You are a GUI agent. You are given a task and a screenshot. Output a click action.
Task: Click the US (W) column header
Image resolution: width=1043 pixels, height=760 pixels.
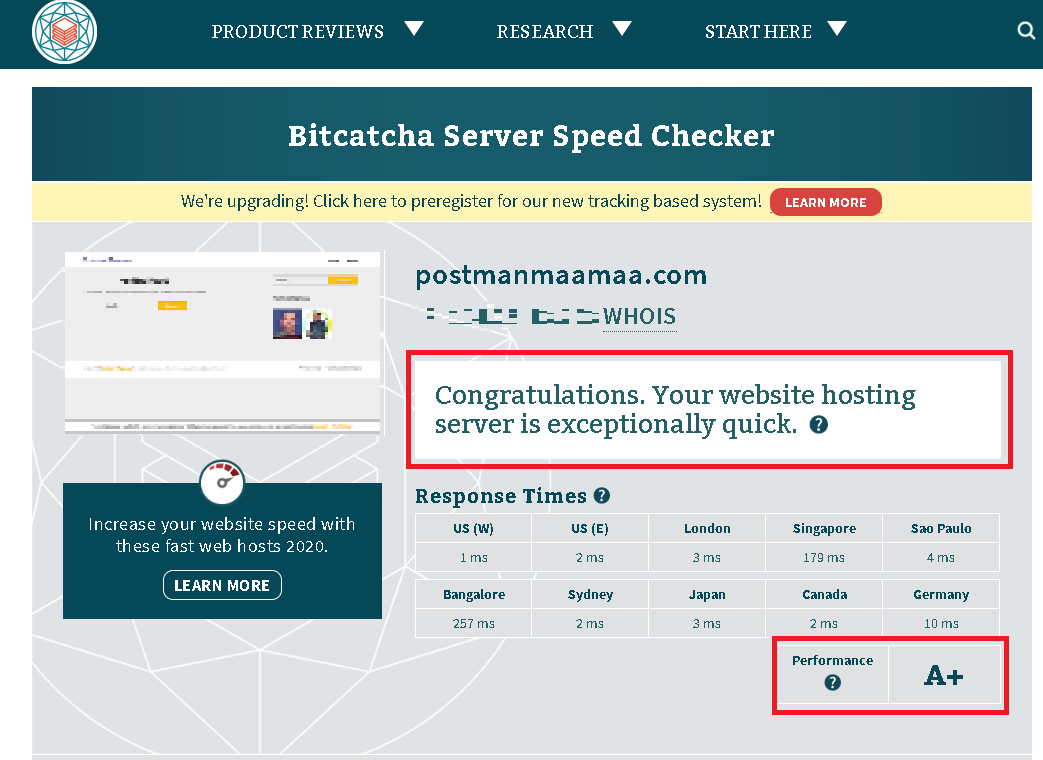point(474,529)
